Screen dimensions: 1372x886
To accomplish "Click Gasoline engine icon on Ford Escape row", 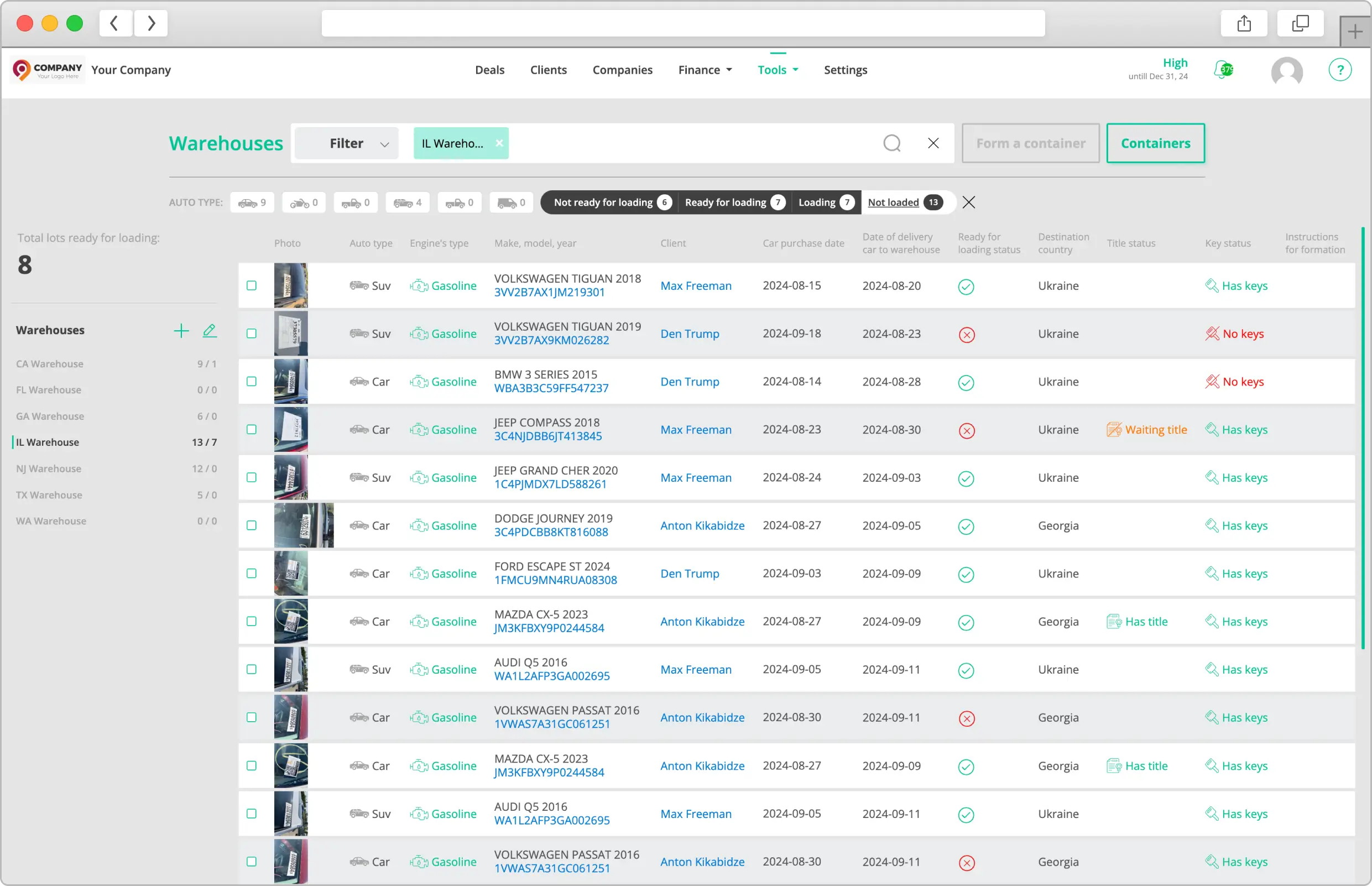I will point(419,574).
